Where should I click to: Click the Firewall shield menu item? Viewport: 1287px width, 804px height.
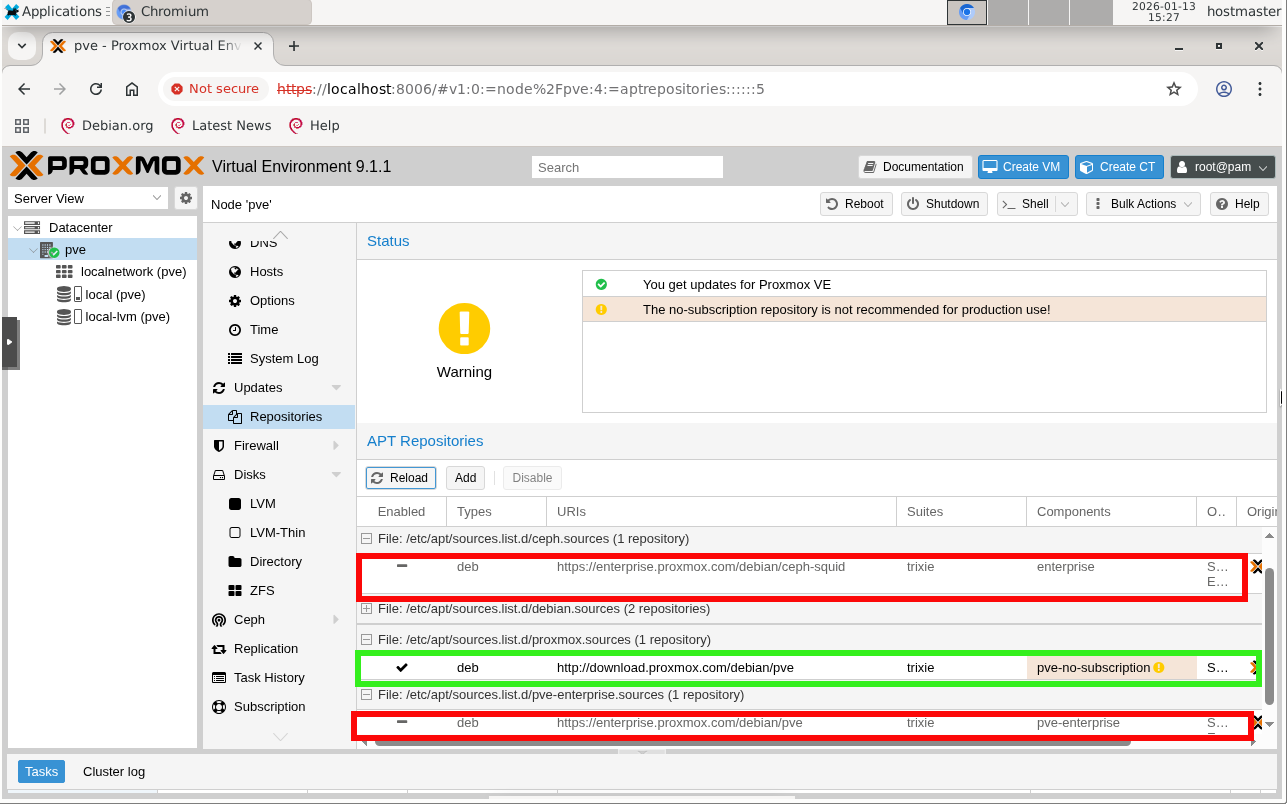[x=256, y=446]
